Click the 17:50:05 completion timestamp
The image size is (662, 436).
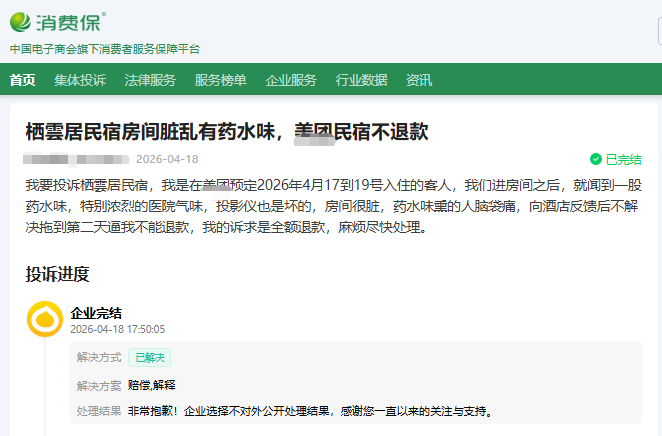145,328
